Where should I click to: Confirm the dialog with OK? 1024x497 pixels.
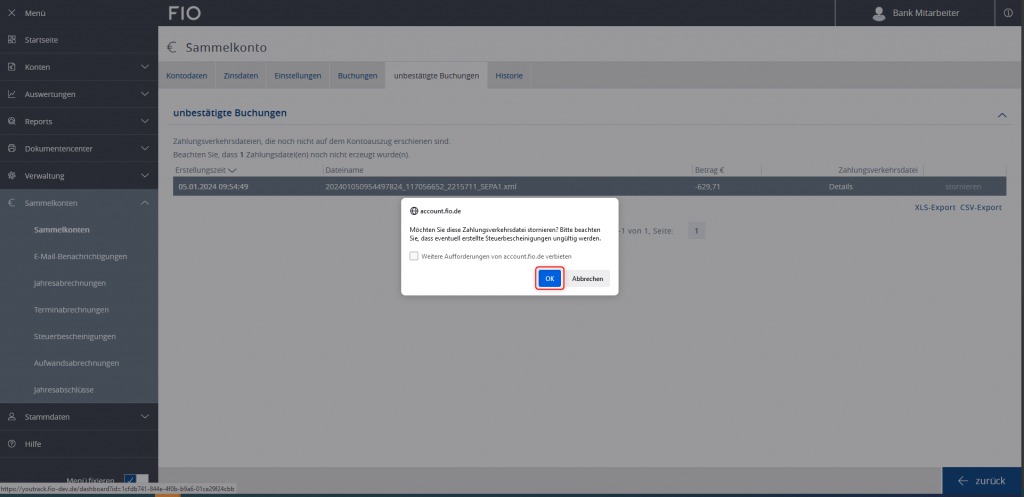click(x=549, y=278)
